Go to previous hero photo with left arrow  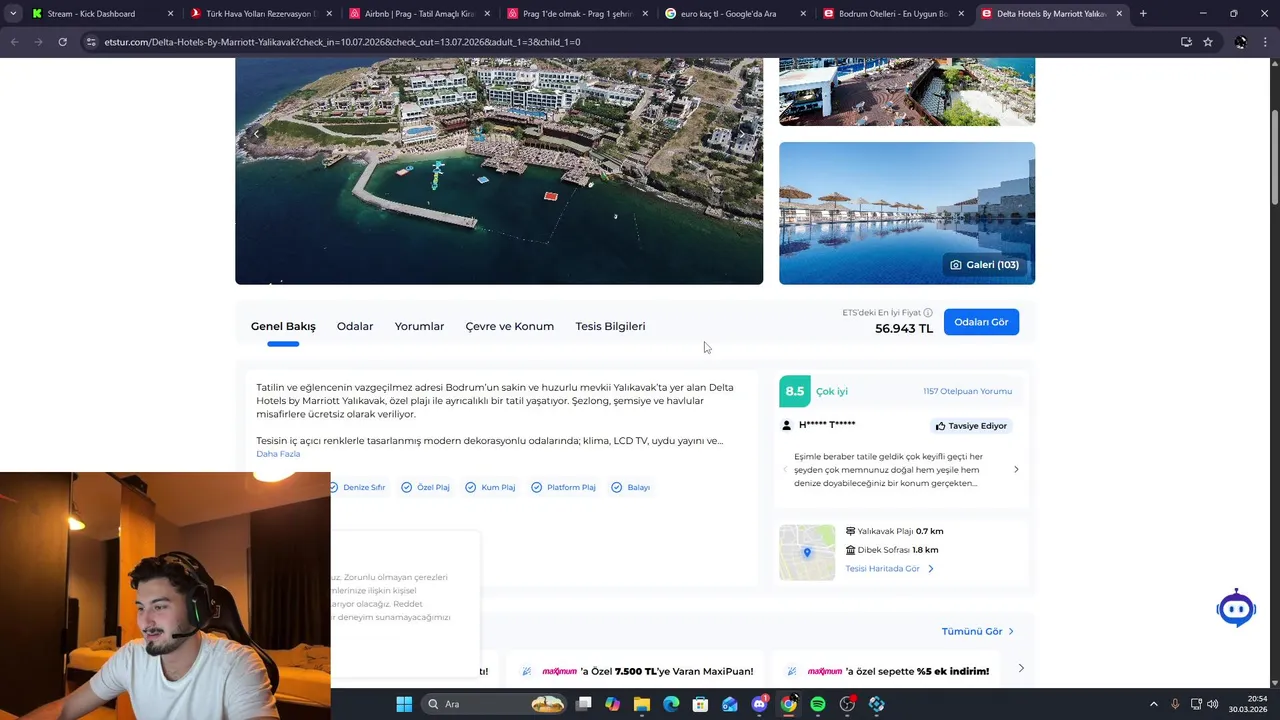click(256, 133)
